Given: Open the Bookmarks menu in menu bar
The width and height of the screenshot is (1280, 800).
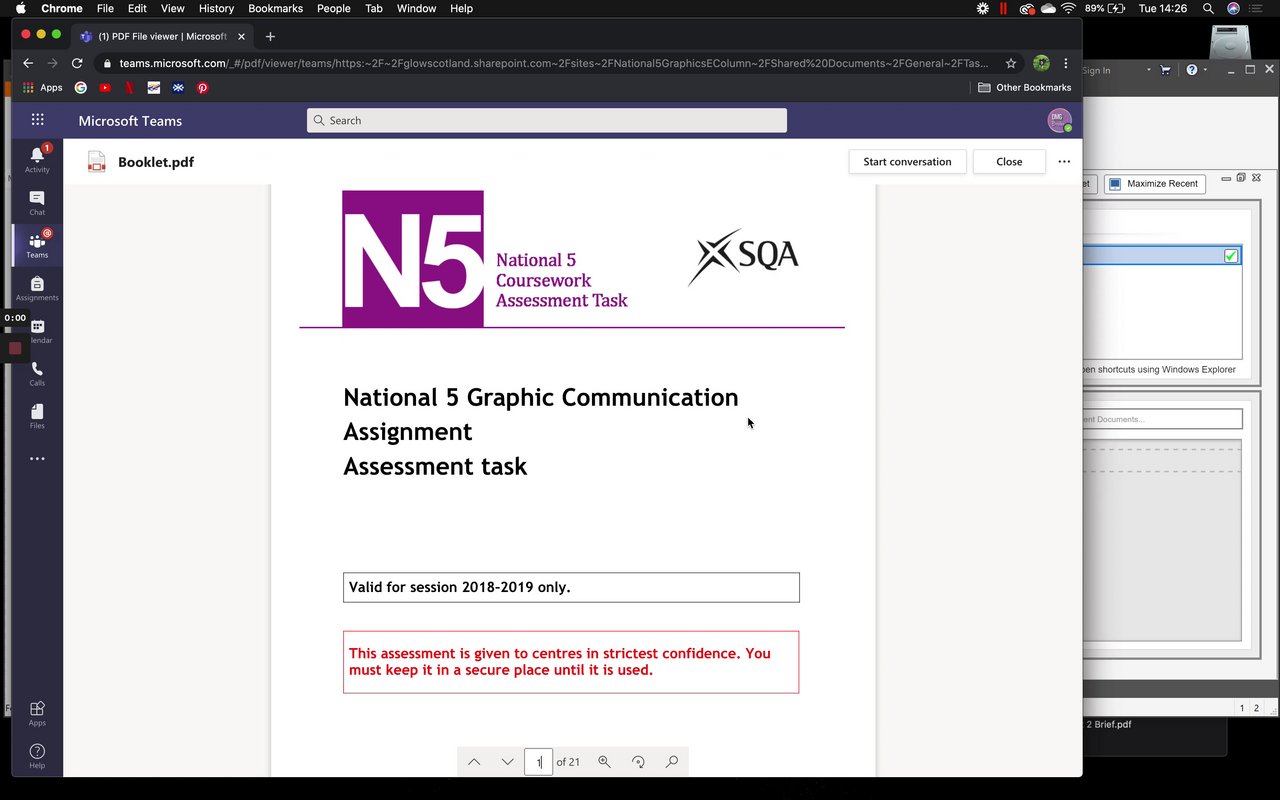Looking at the screenshot, I should pyautogui.click(x=275, y=8).
